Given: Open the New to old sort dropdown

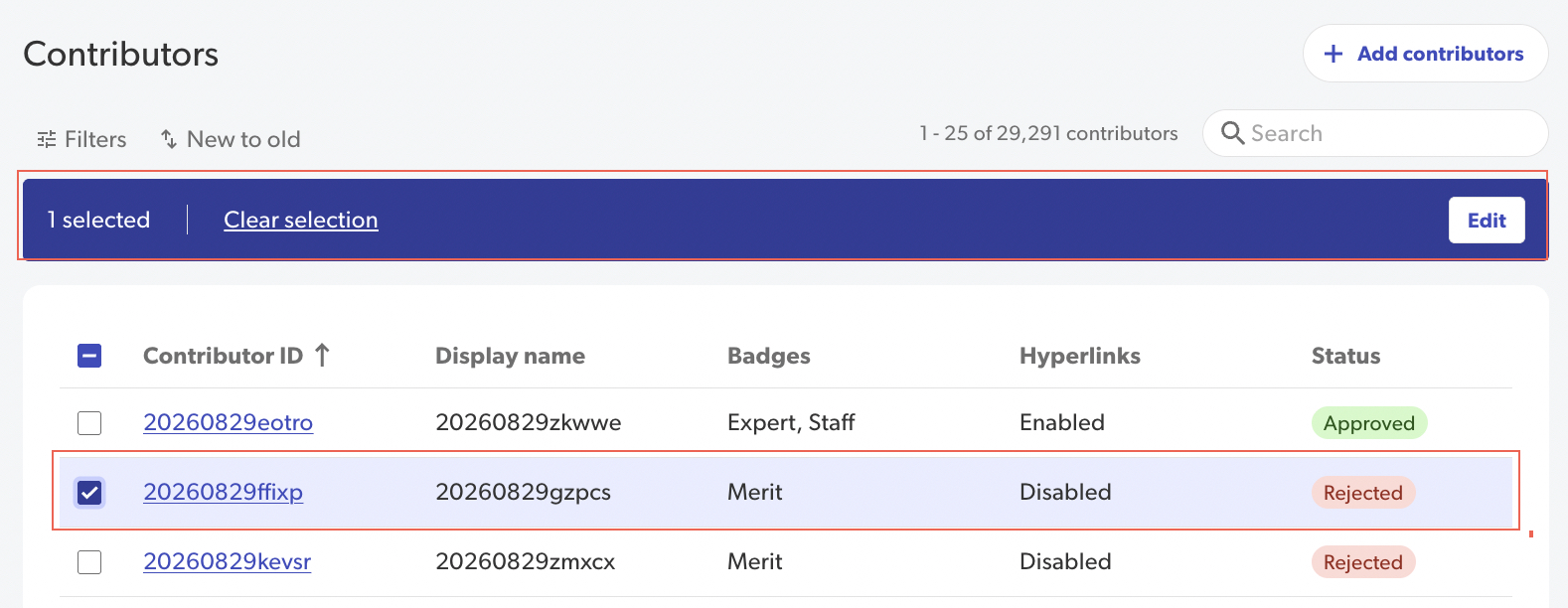Looking at the screenshot, I should pyautogui.click(x=231, y=139).
